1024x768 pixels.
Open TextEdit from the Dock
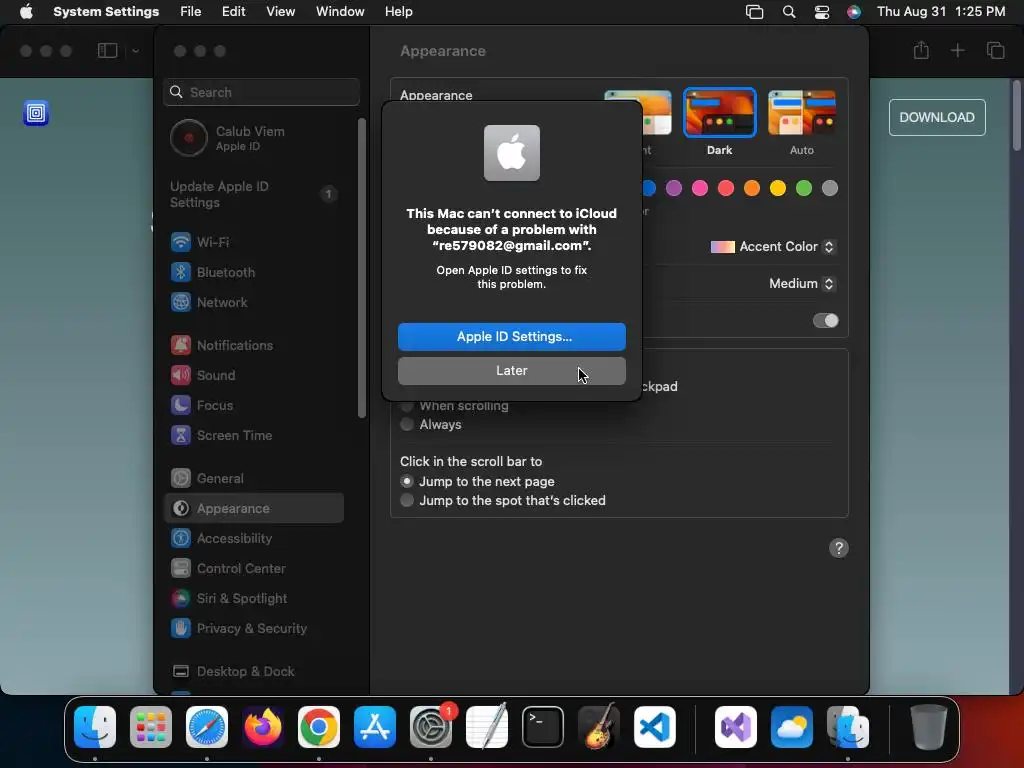(x=487, y=726)
